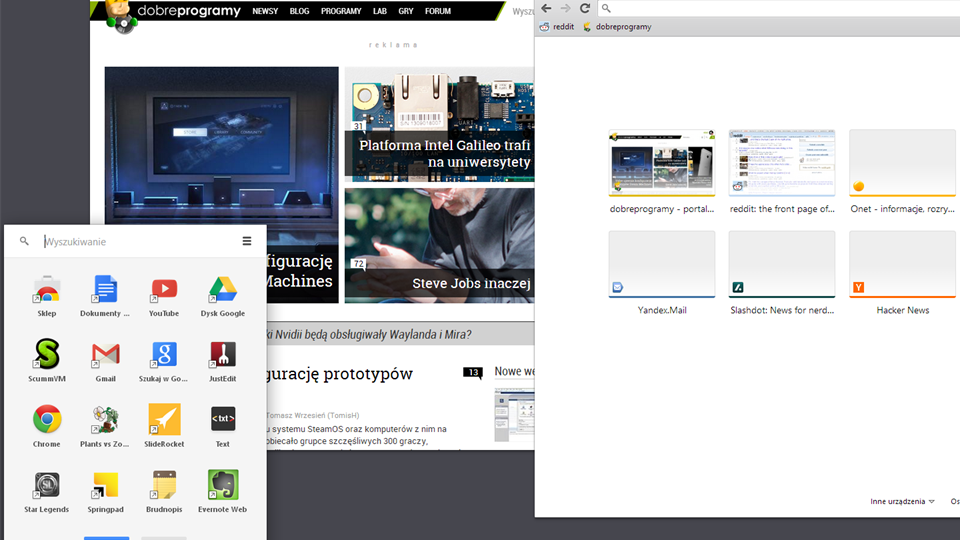Click author Tomasz Wrzesień (TomisH)
960x540 pixels.
click(x=313, y=415)
